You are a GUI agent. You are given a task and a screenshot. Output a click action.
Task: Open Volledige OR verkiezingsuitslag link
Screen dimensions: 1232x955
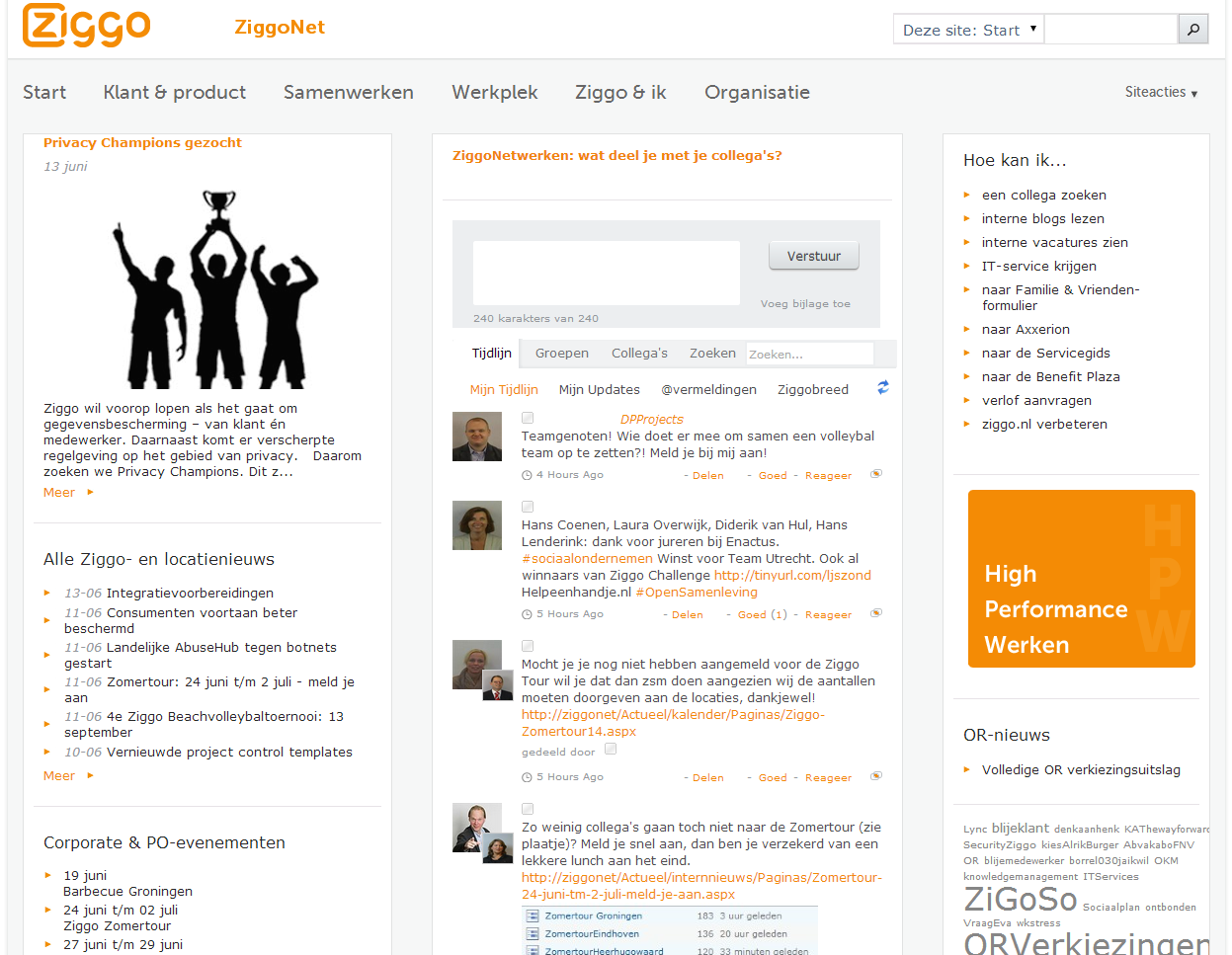[x=1081, y=769]
